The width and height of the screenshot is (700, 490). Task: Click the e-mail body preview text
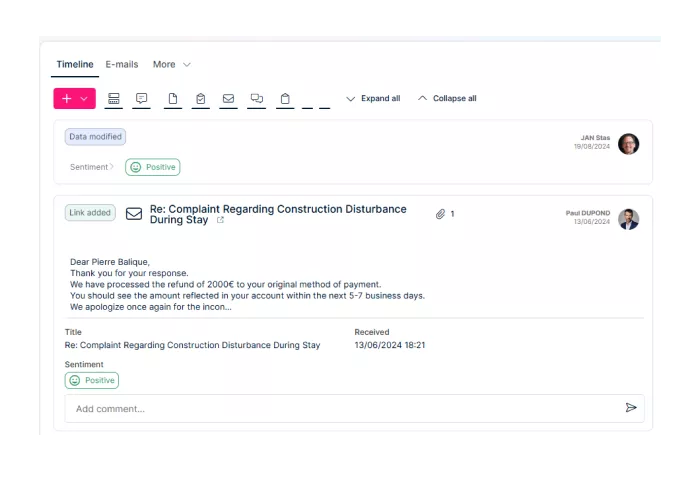247,284
